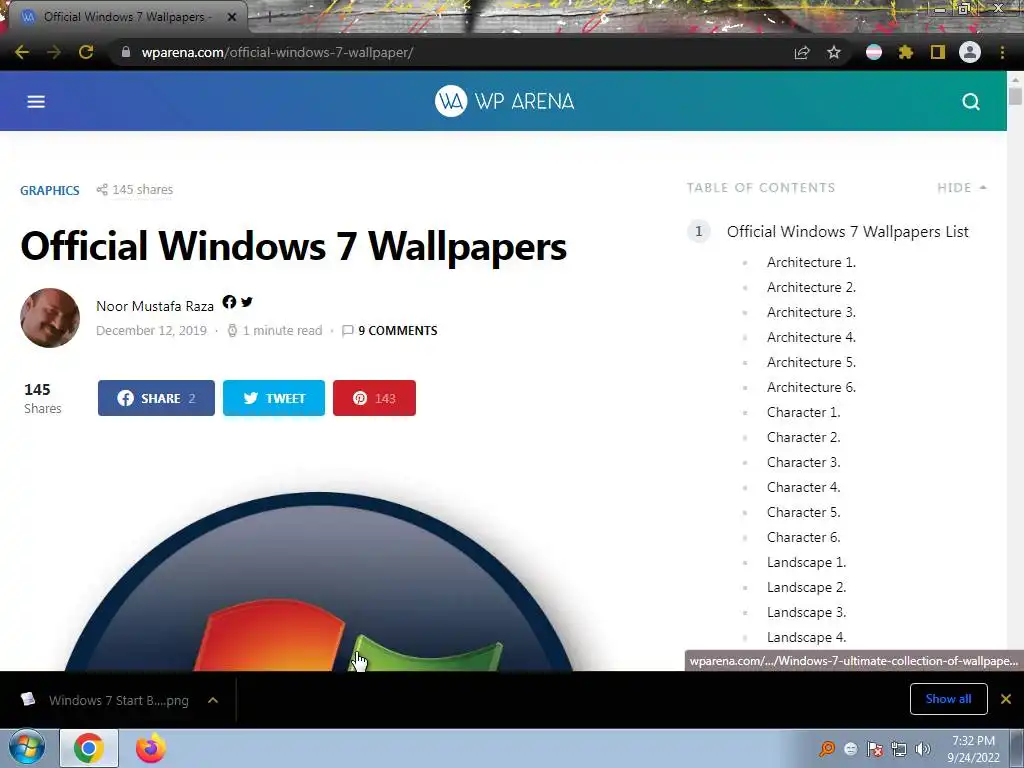The height and width of the screenshot is (768, 1024).
Task: Jump to Character 3 section
Action: tap(803, 462)
